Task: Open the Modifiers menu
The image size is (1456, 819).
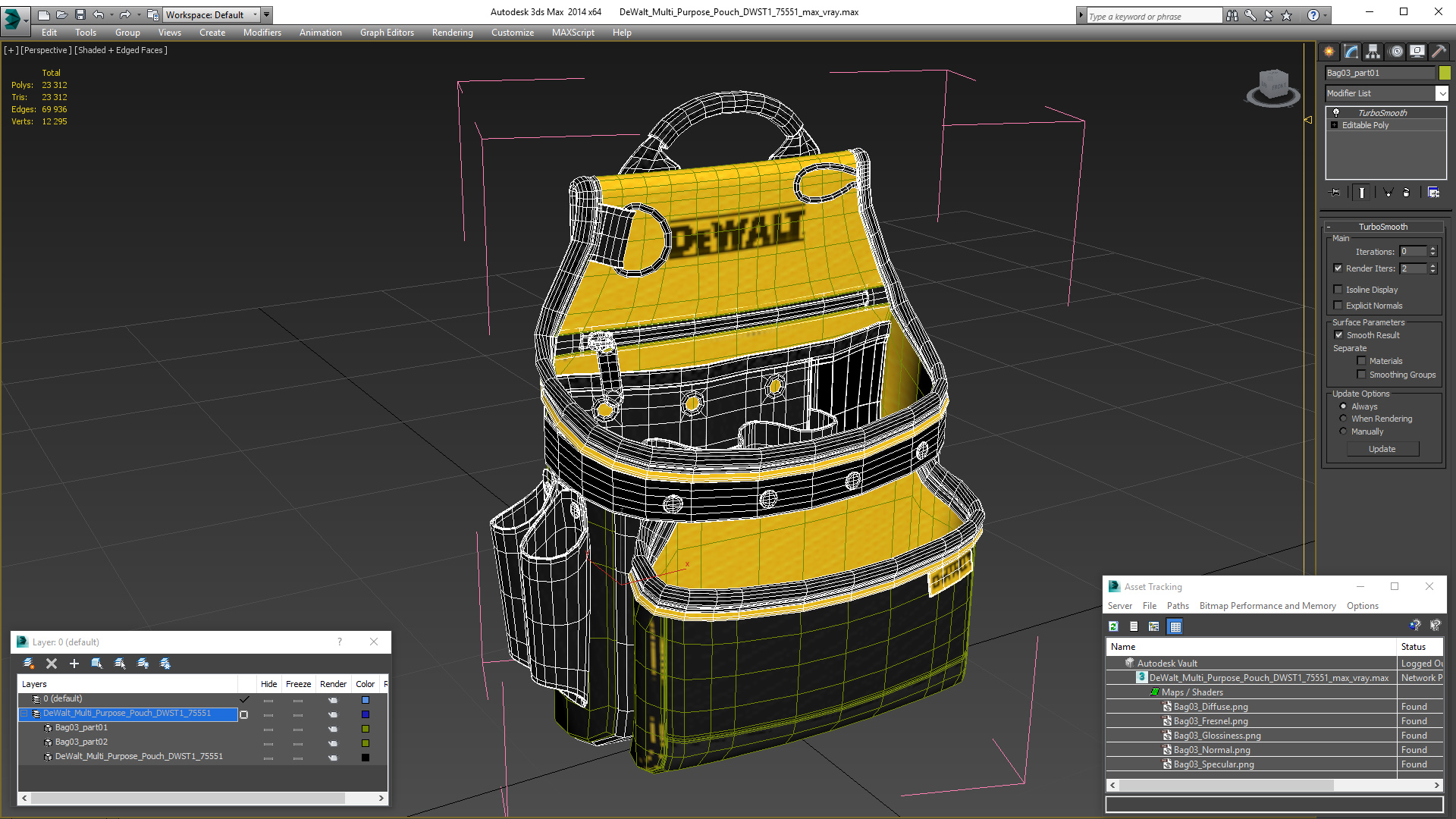Action: coord(262,33)
